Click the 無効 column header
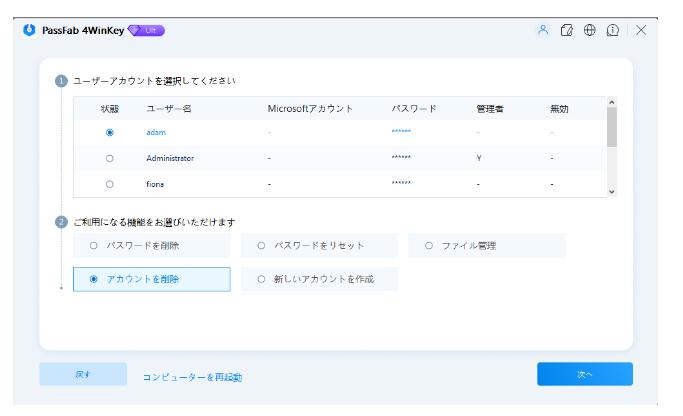The image size is (683, 416). pos(559,109)
